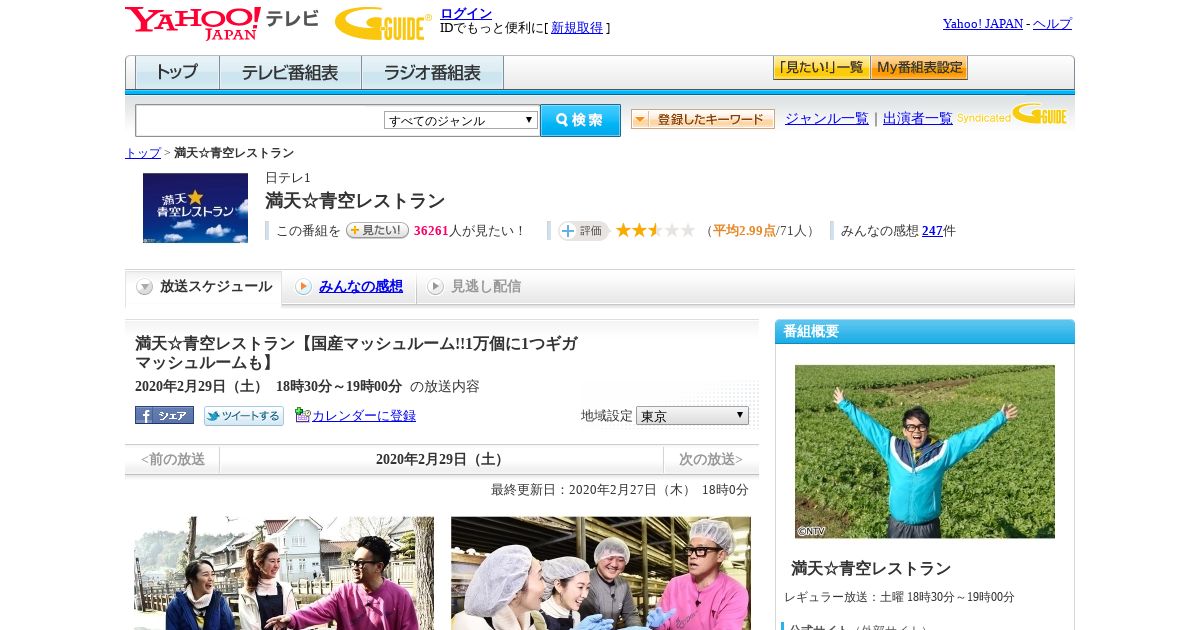The image size is (1200, 630).
Task: Click the calendar icon beside カレンダーに登録
Action: (x=302, y=415)
